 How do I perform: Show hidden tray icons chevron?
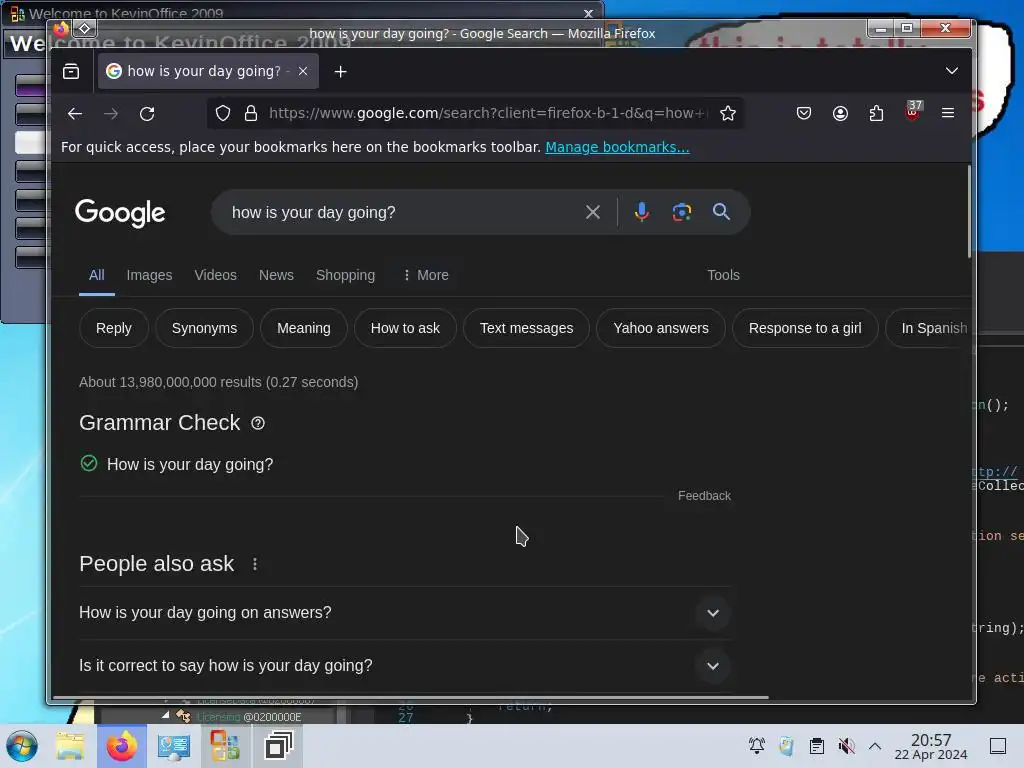coord(875,746)
